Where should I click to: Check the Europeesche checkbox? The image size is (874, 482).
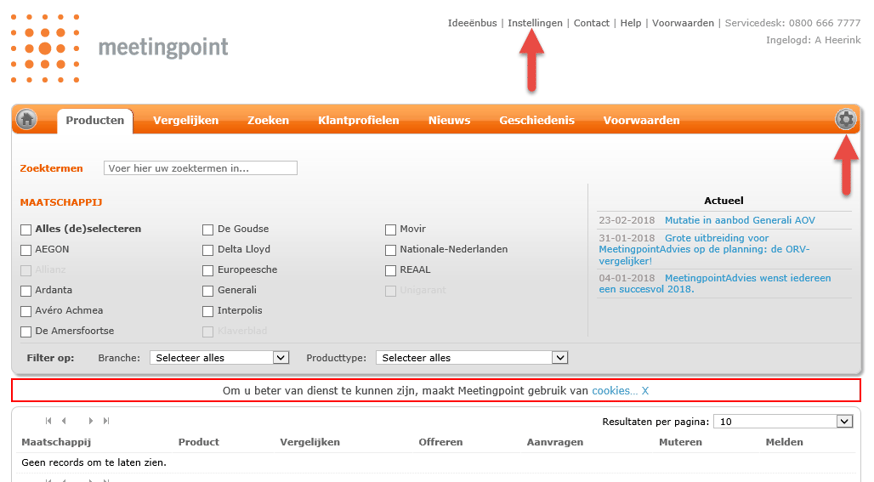click(208, 270)
